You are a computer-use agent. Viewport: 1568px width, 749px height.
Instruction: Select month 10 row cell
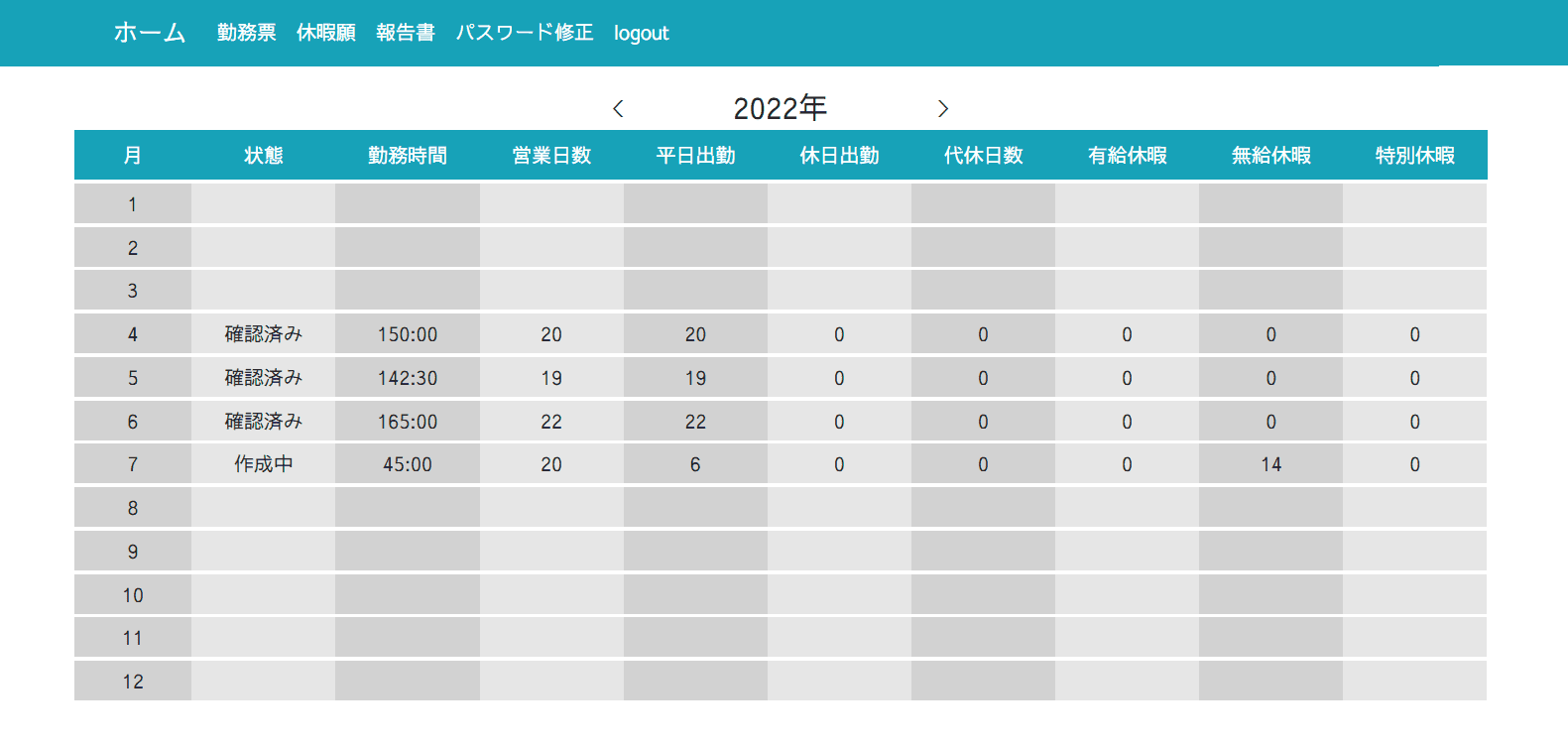click(x=133, y=594)
